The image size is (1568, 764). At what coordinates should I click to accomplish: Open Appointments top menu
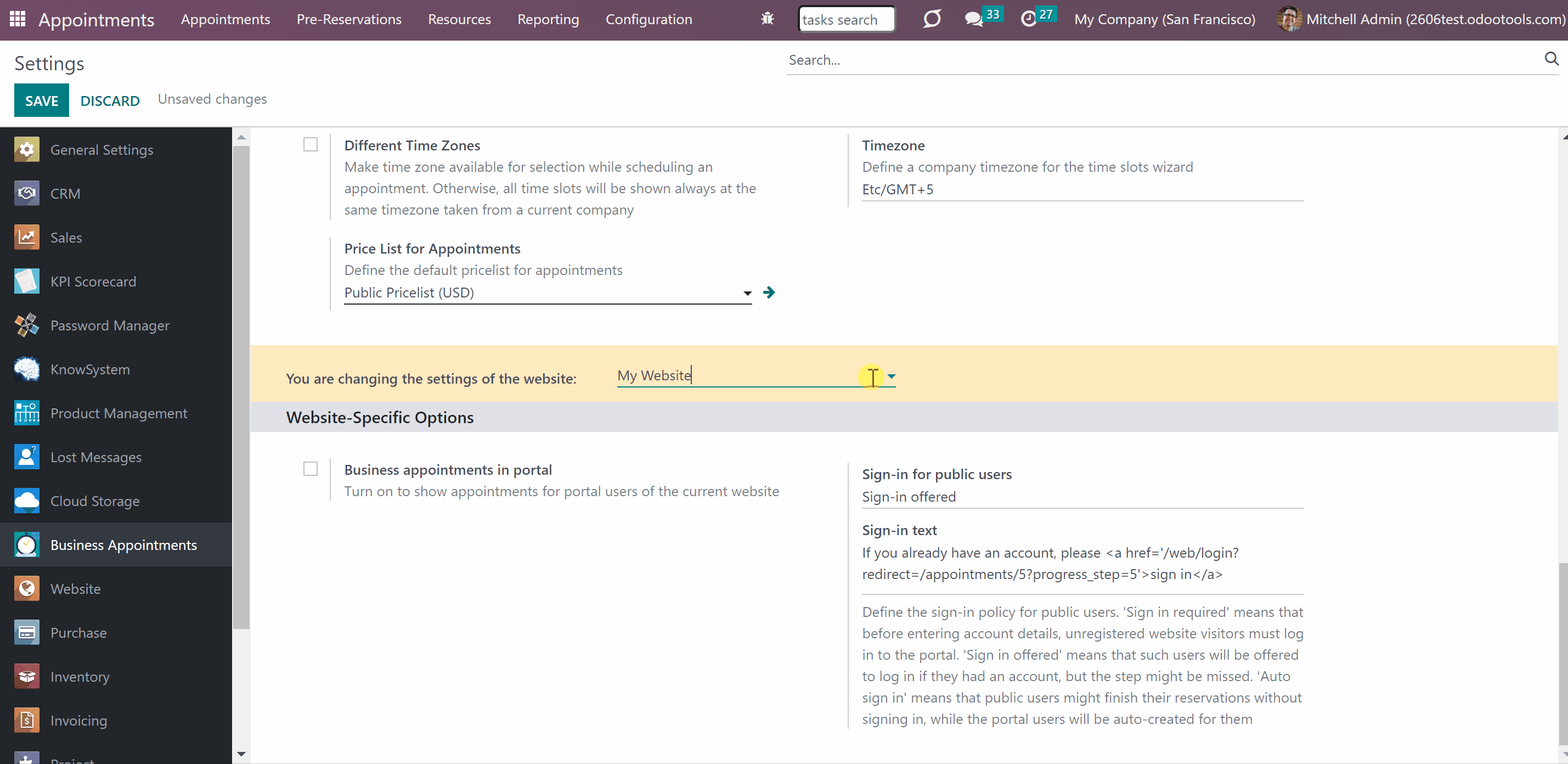tap(225, 19)
